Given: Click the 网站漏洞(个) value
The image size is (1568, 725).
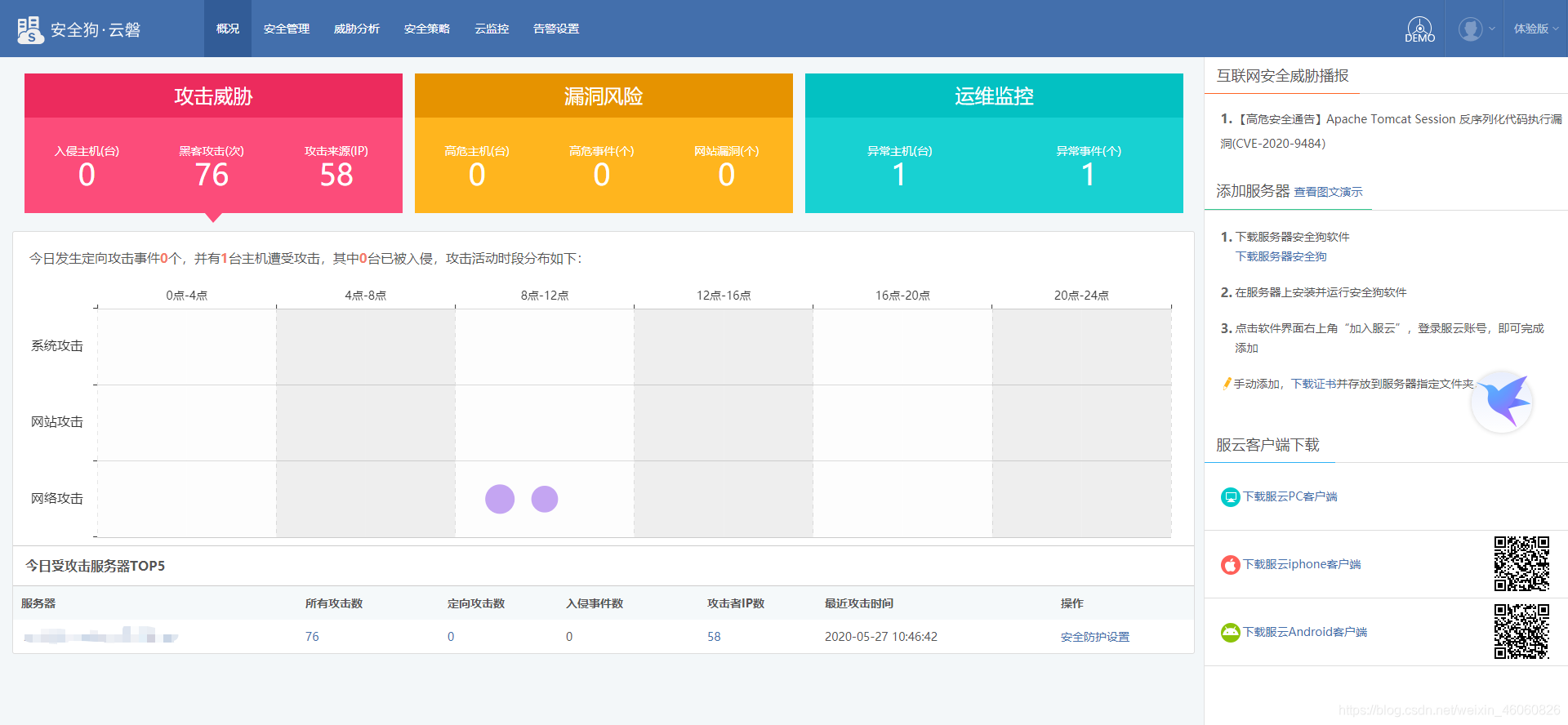Looking at the screenshot, I should [x=727, y=175].
